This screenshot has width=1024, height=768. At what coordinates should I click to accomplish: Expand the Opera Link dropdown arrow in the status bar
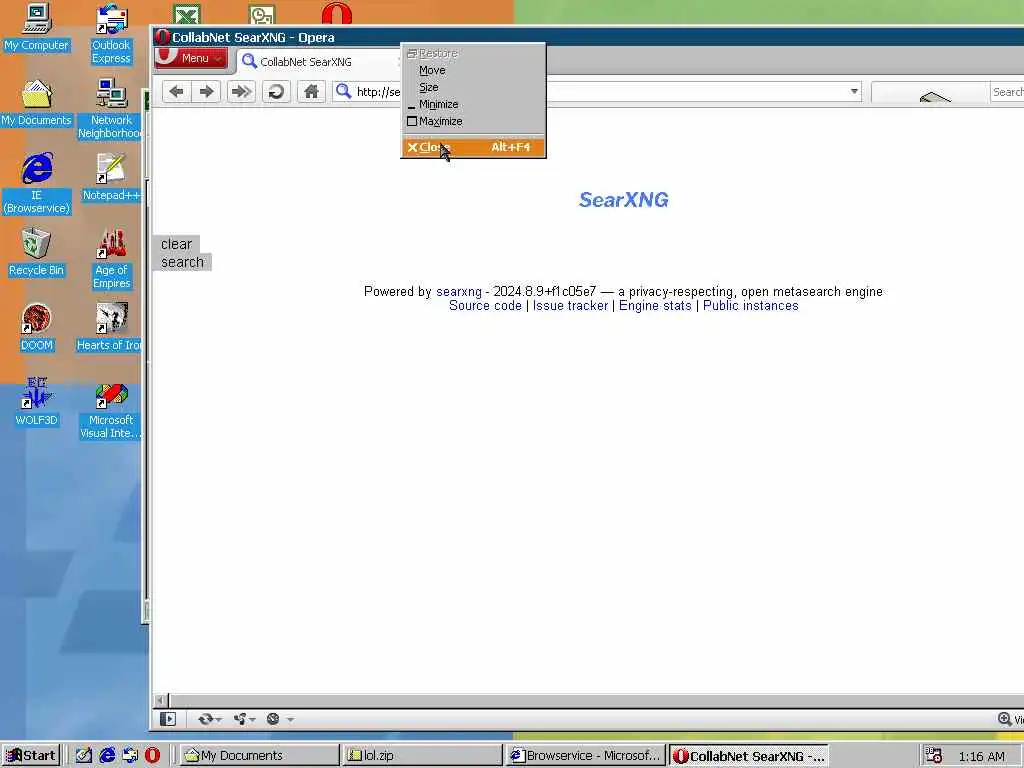tap(219, 720)
